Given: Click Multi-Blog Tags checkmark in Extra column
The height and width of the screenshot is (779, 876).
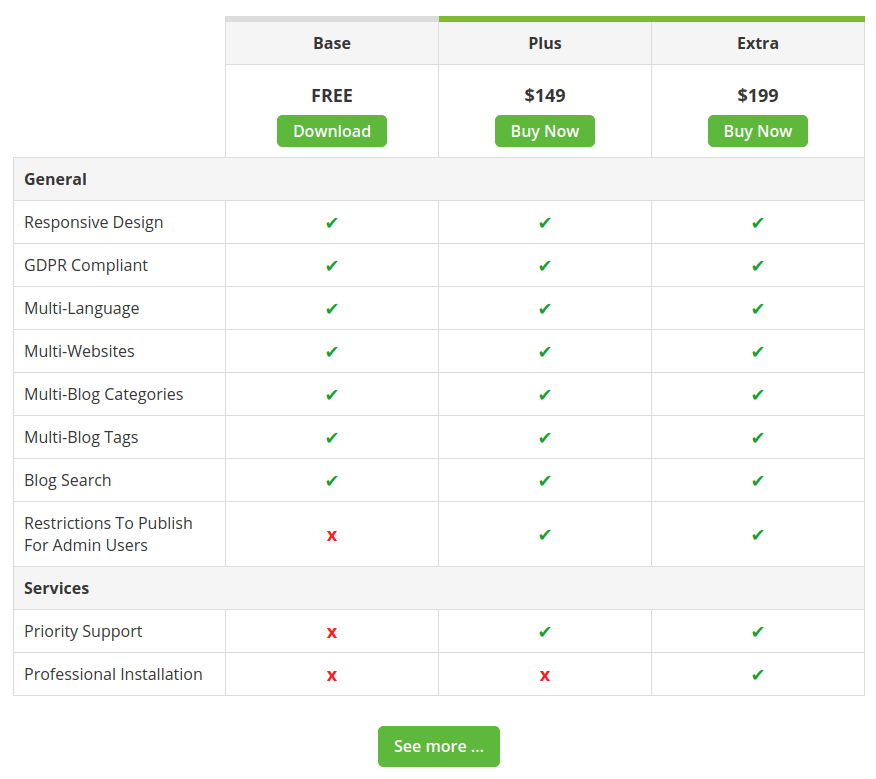Looking at the screenshot, I should click(758, 438).
